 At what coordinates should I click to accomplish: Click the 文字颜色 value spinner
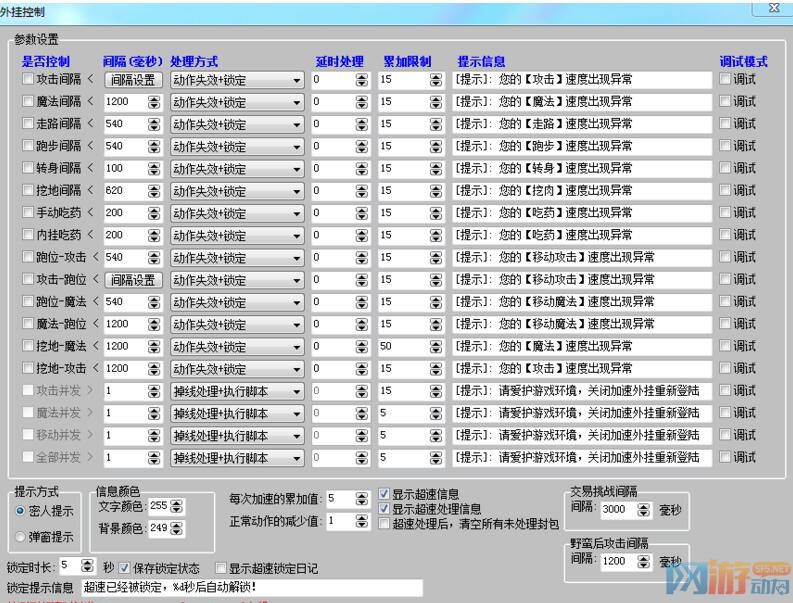(176, 506)
